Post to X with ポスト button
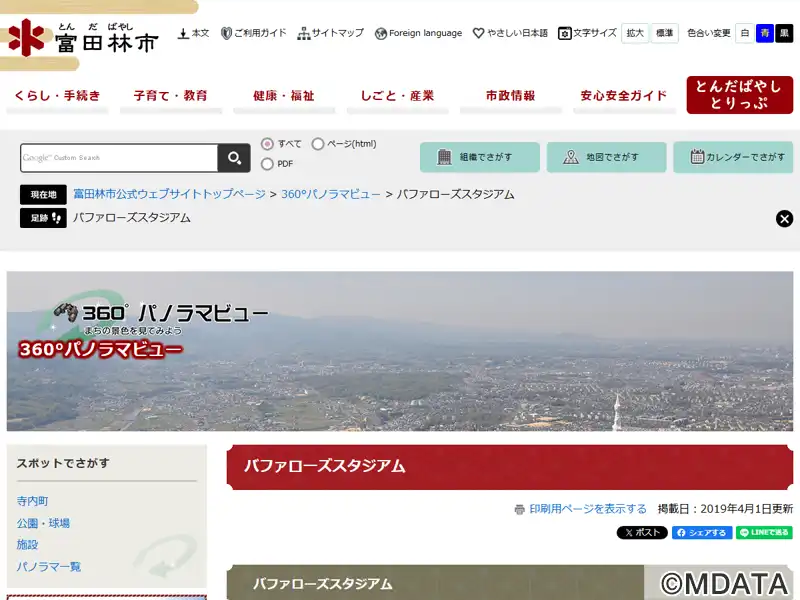The height and width of the screenshot is (600, 800). click(642, 533)
